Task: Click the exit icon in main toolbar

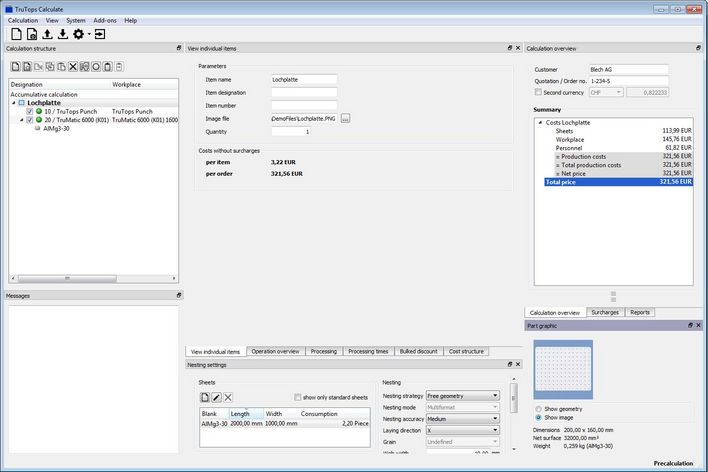Action: [x=100, y=34]
